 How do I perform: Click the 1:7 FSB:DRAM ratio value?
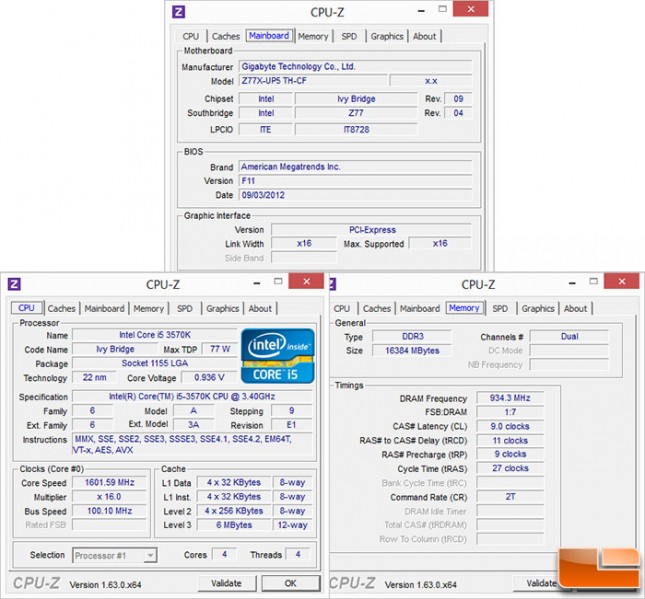(x=510, y=412)
